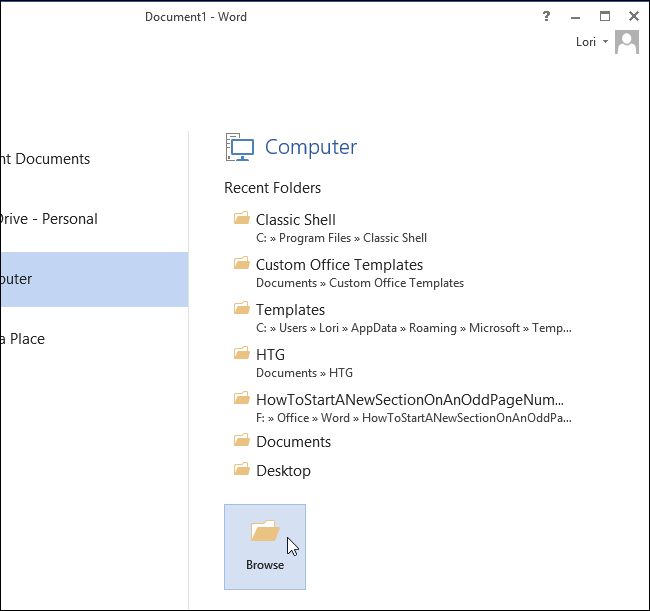This screenshot has width=650, height=611.
Task: Select the Desktop folder icon
Action: point(241,469)
